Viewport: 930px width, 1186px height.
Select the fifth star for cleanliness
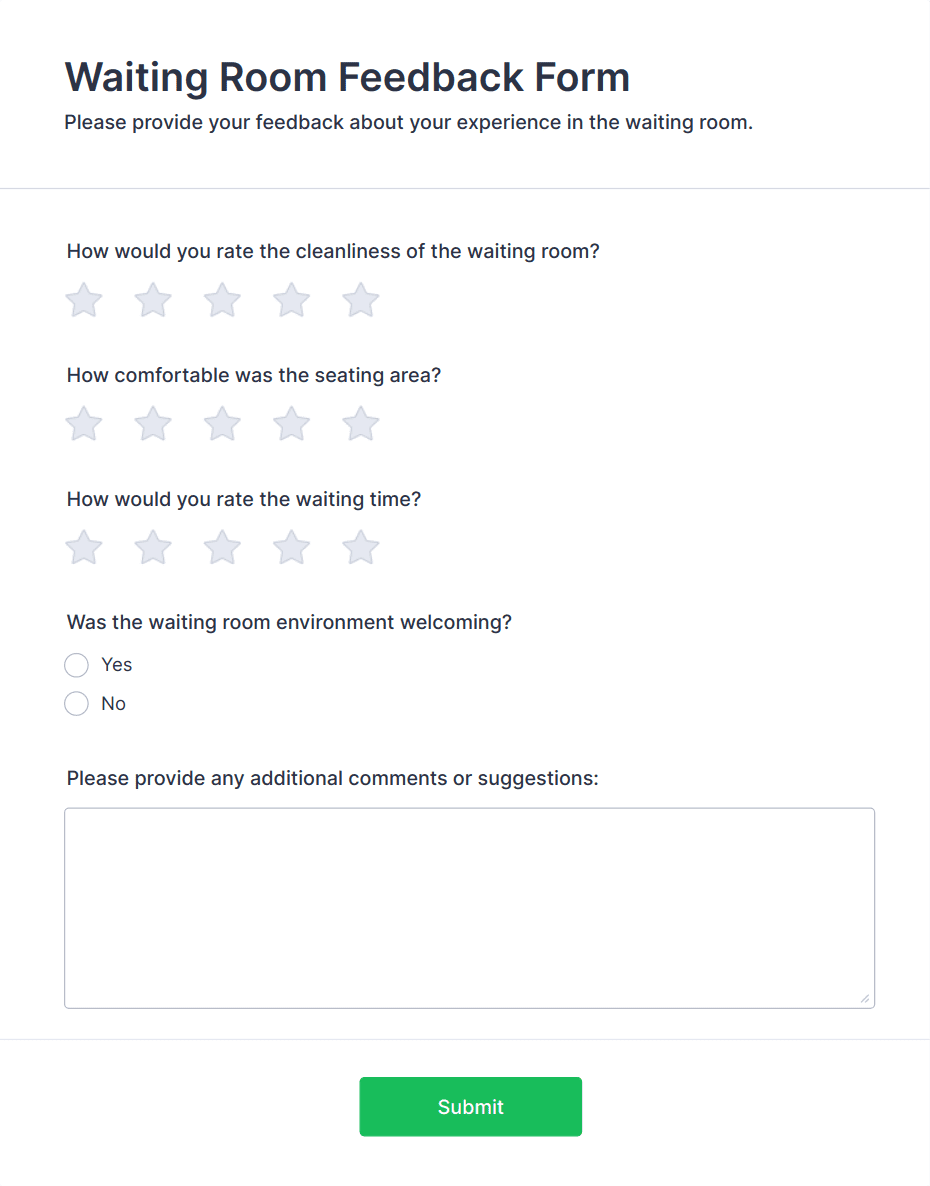[x=361, y=300]
